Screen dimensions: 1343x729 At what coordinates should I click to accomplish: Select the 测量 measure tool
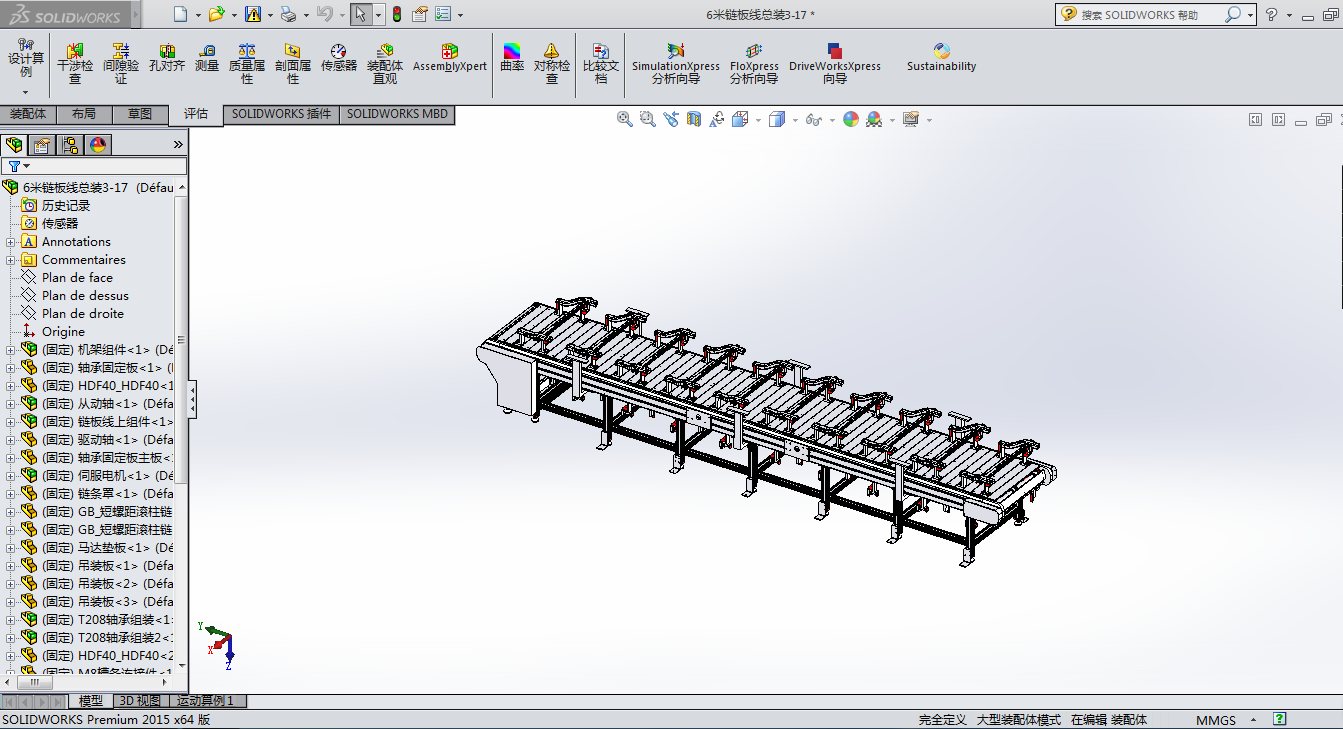coord(207,58)
